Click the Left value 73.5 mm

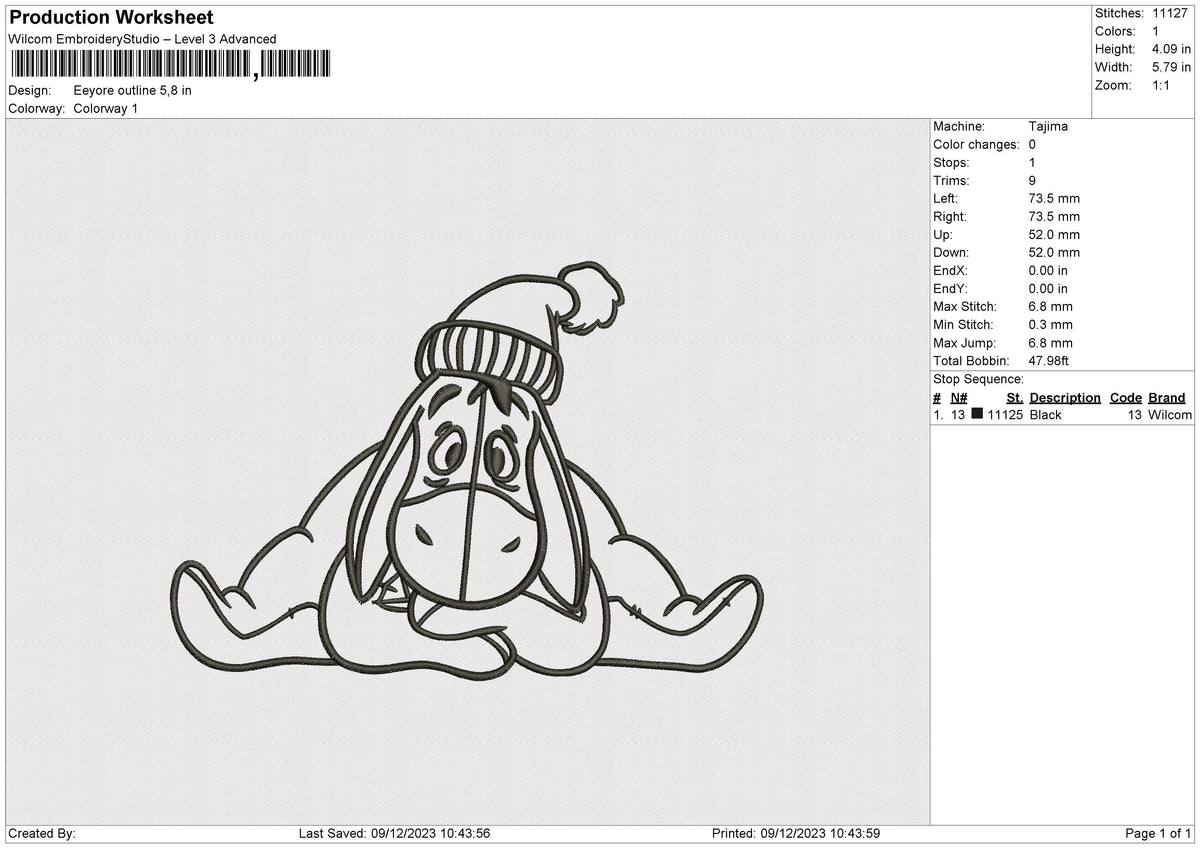1054,198
